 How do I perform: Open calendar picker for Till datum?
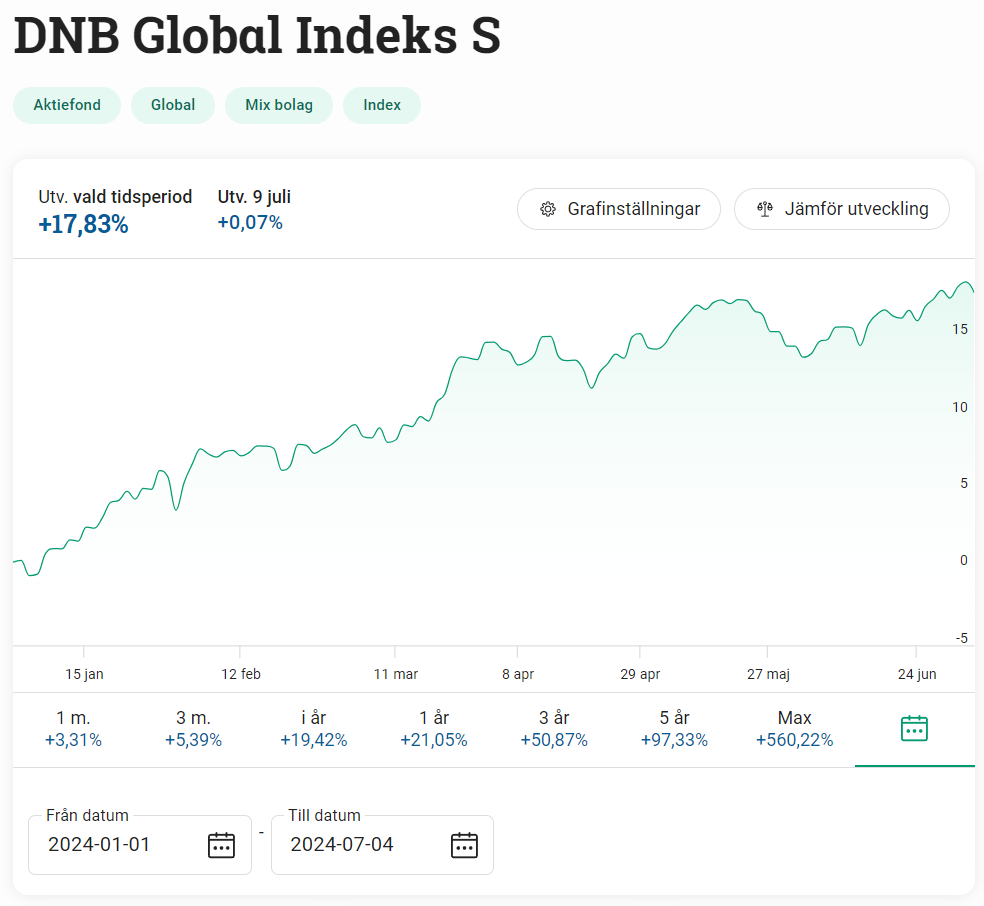[x=464, y=845]
